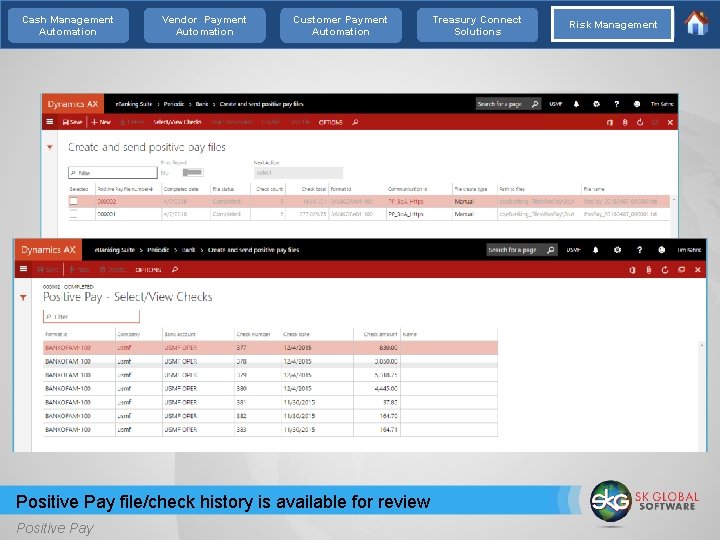Open settings gear in lower Dynamics AX window
Image resolution: width=720 pixels, height=540 pixels.
(x=617, y=250)
